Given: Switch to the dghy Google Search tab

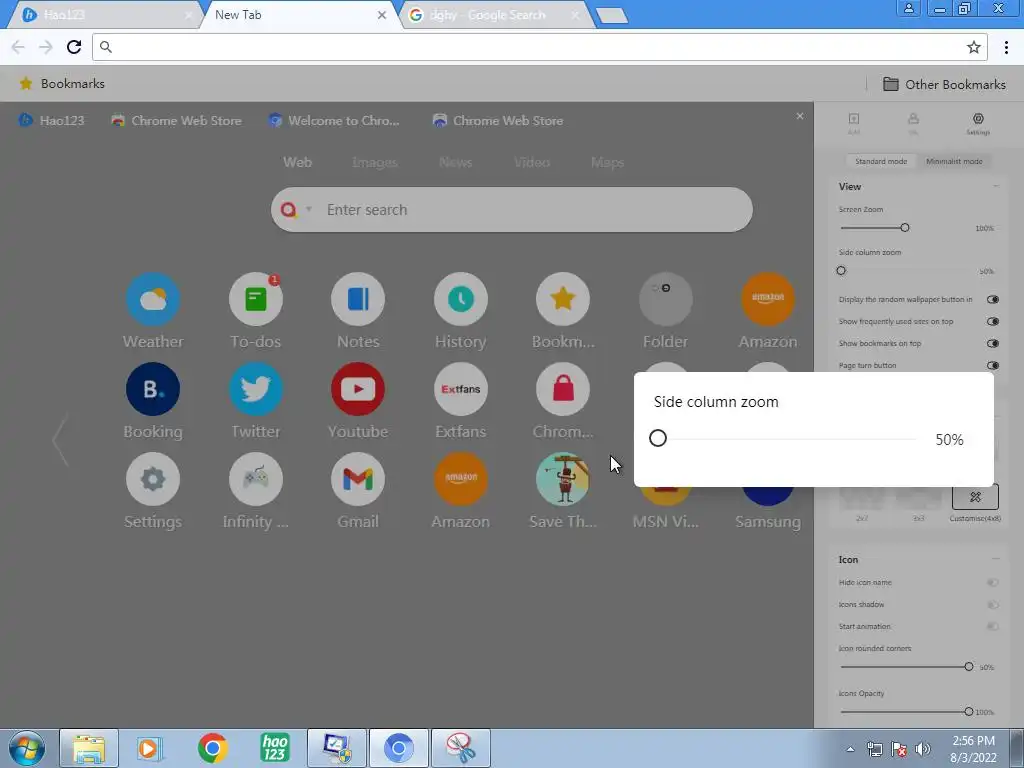Looking at the screenshot, I should tap(496, 14).
